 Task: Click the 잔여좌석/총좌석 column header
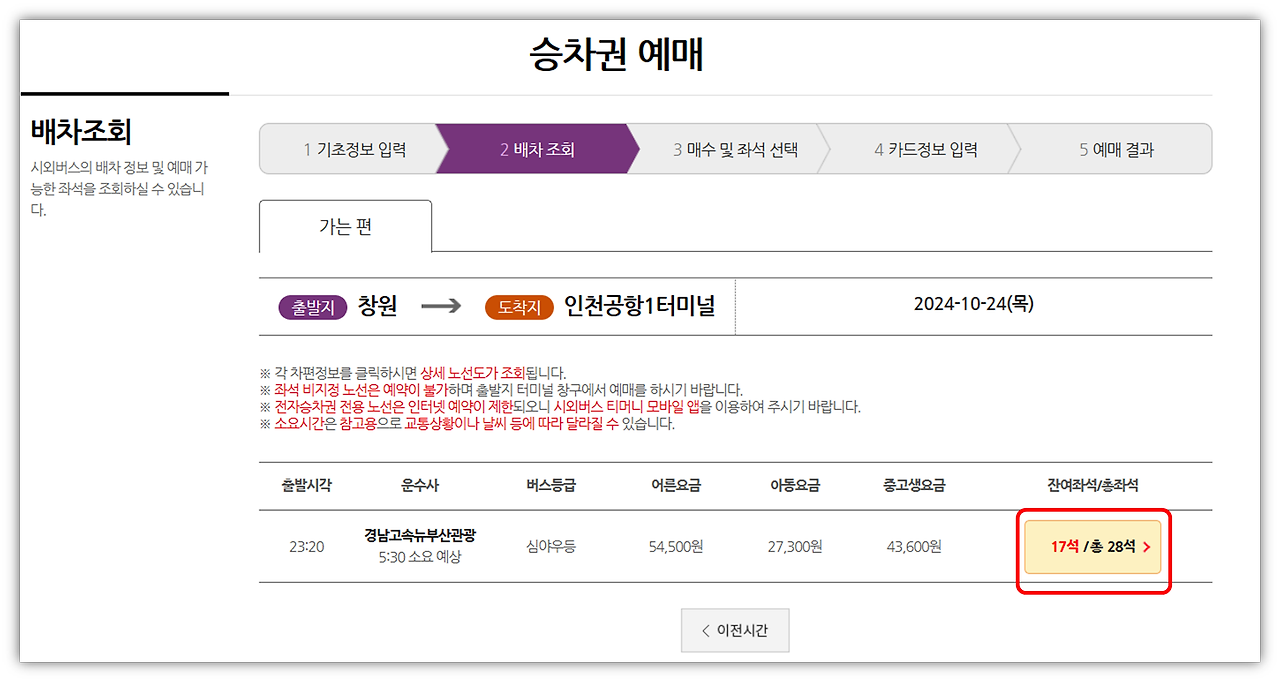[x=1092, y=484]
